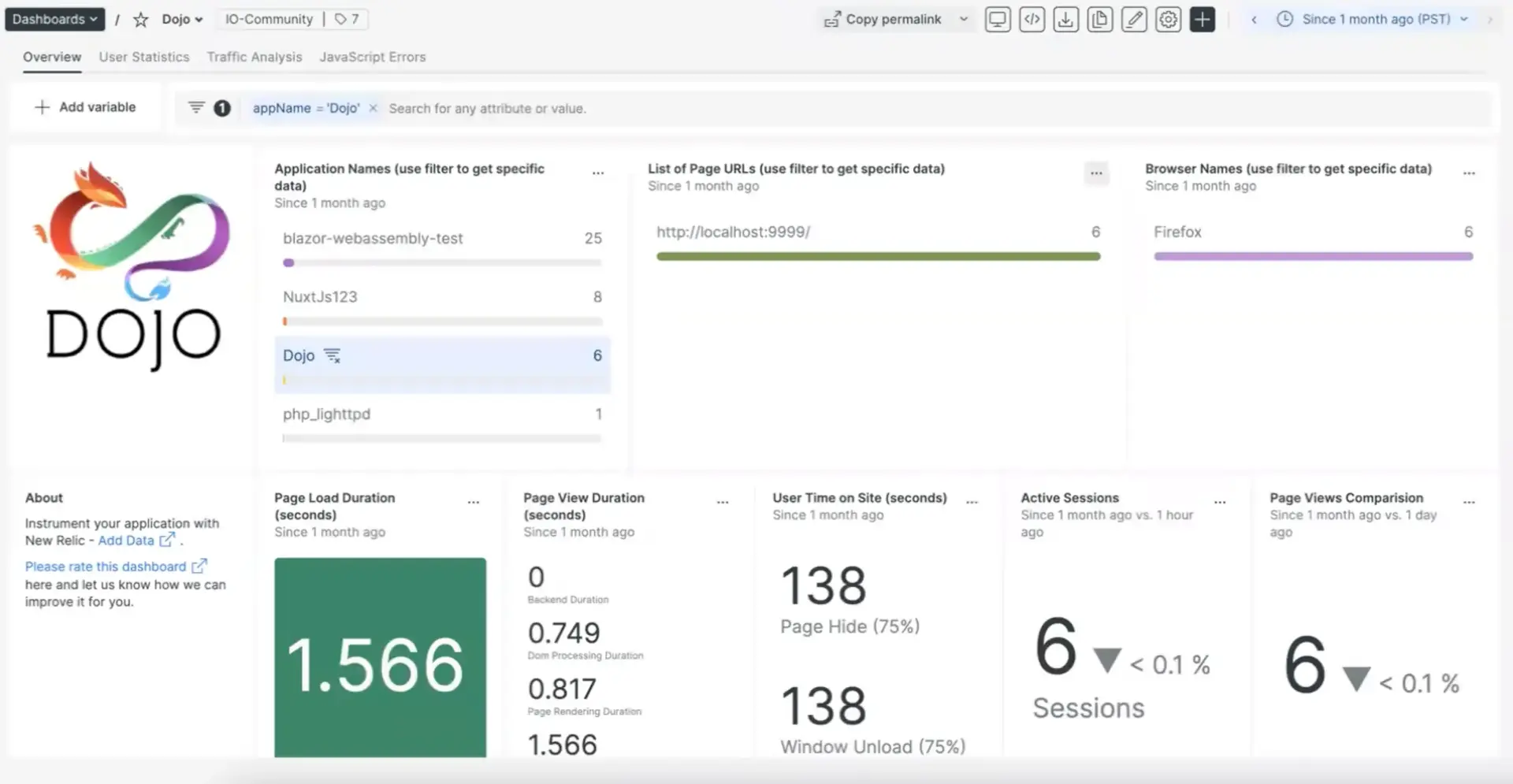Remove the appName = 'Dojo' filter
Viewport: 1513px width, 784px height.
[x=374, y=108]
